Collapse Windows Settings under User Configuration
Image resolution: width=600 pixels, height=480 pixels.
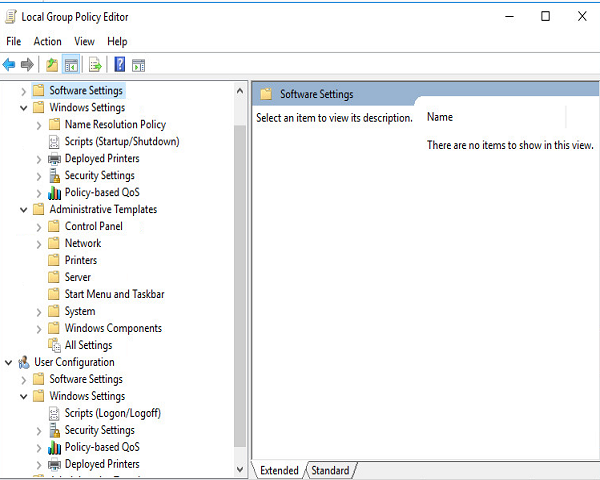coord(24,397)
